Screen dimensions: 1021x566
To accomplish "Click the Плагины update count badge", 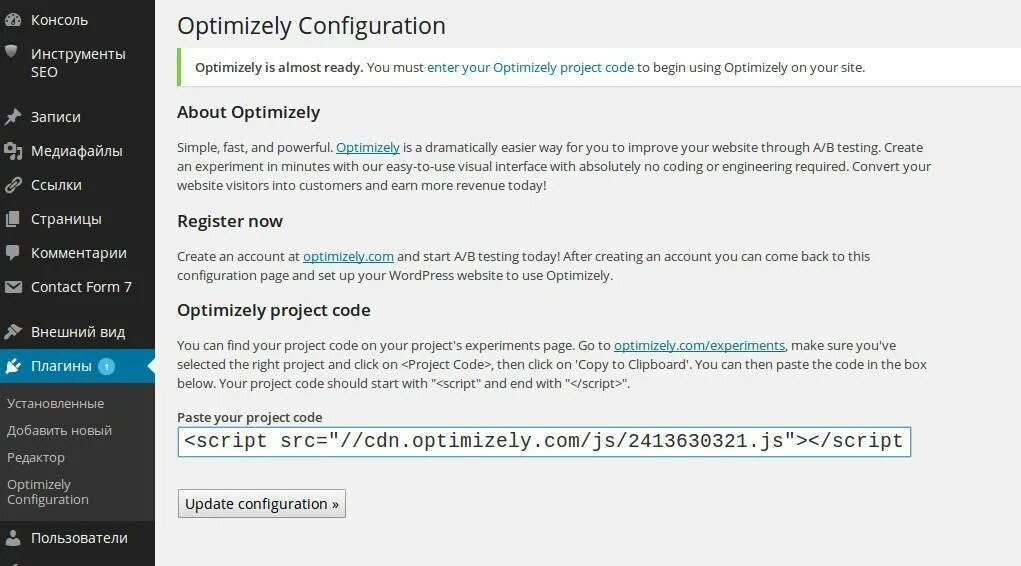I will click(x=106, y=366).
